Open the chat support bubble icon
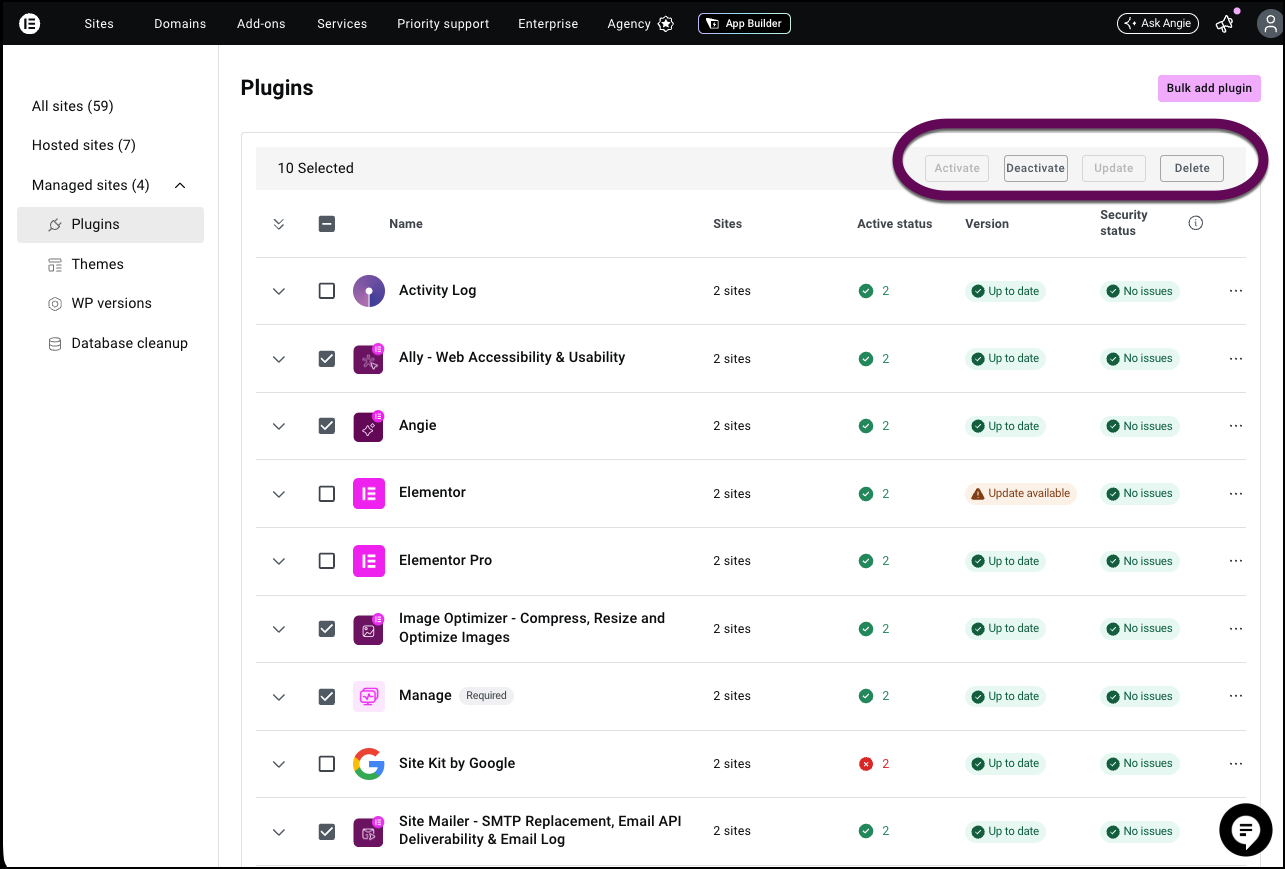The height and width of the screenshot is (869, 1285). pyautogui.click(x=1245, y=829)
